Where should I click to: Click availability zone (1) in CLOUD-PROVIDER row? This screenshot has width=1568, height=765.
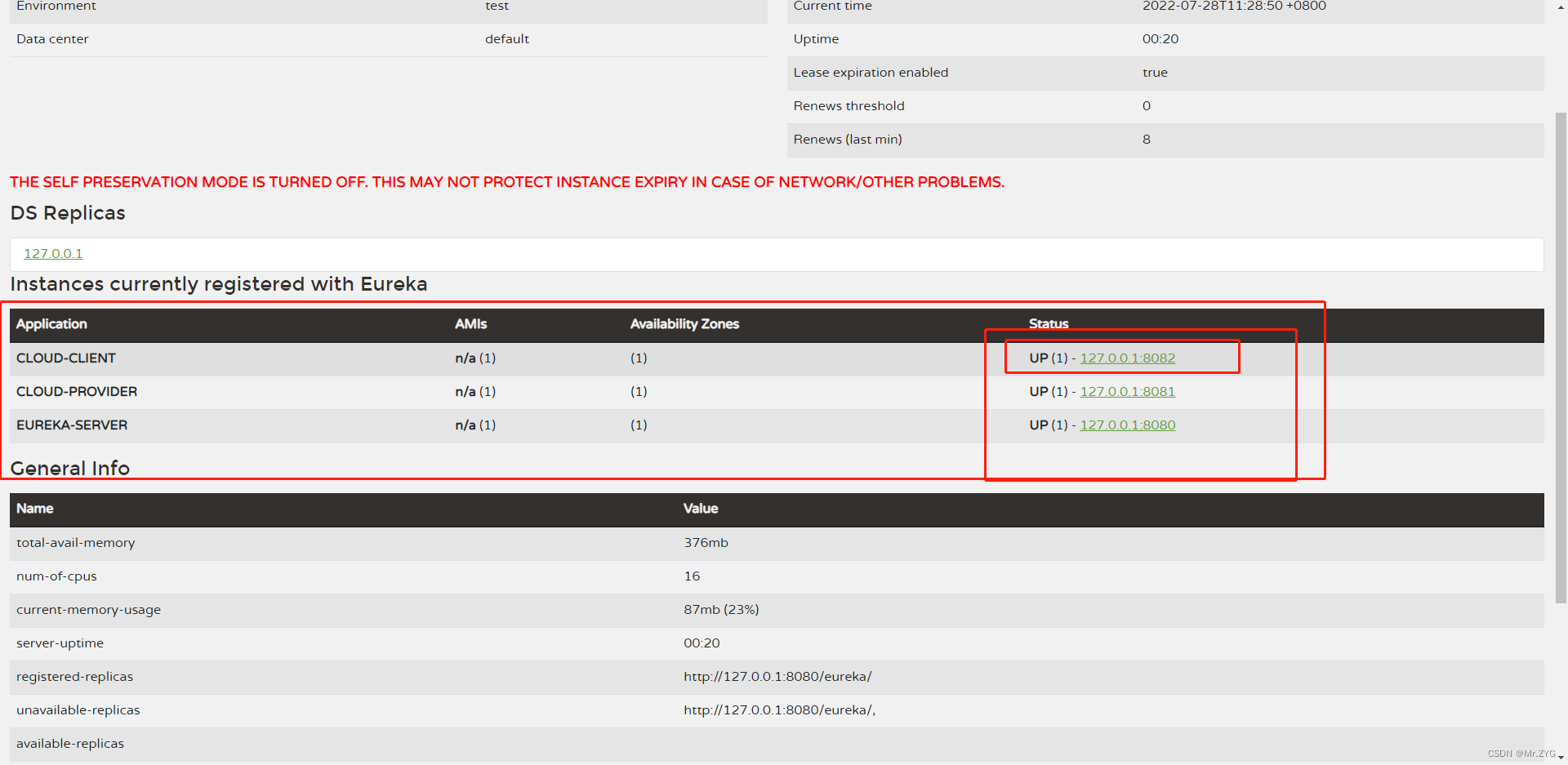pos(639,392)
